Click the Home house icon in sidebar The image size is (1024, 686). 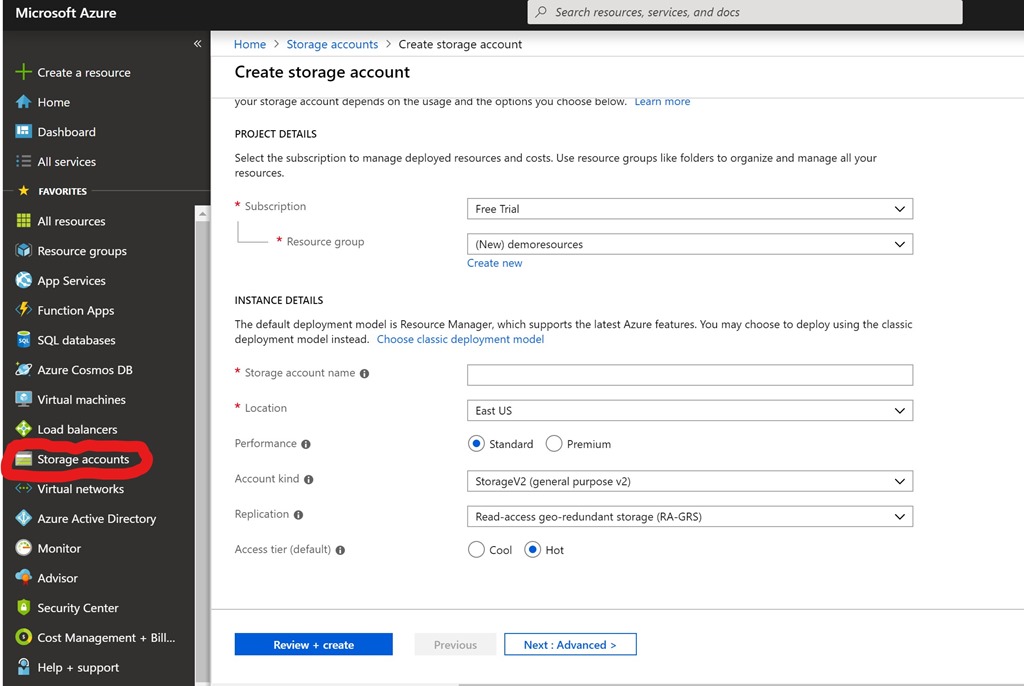pos(24,102)
